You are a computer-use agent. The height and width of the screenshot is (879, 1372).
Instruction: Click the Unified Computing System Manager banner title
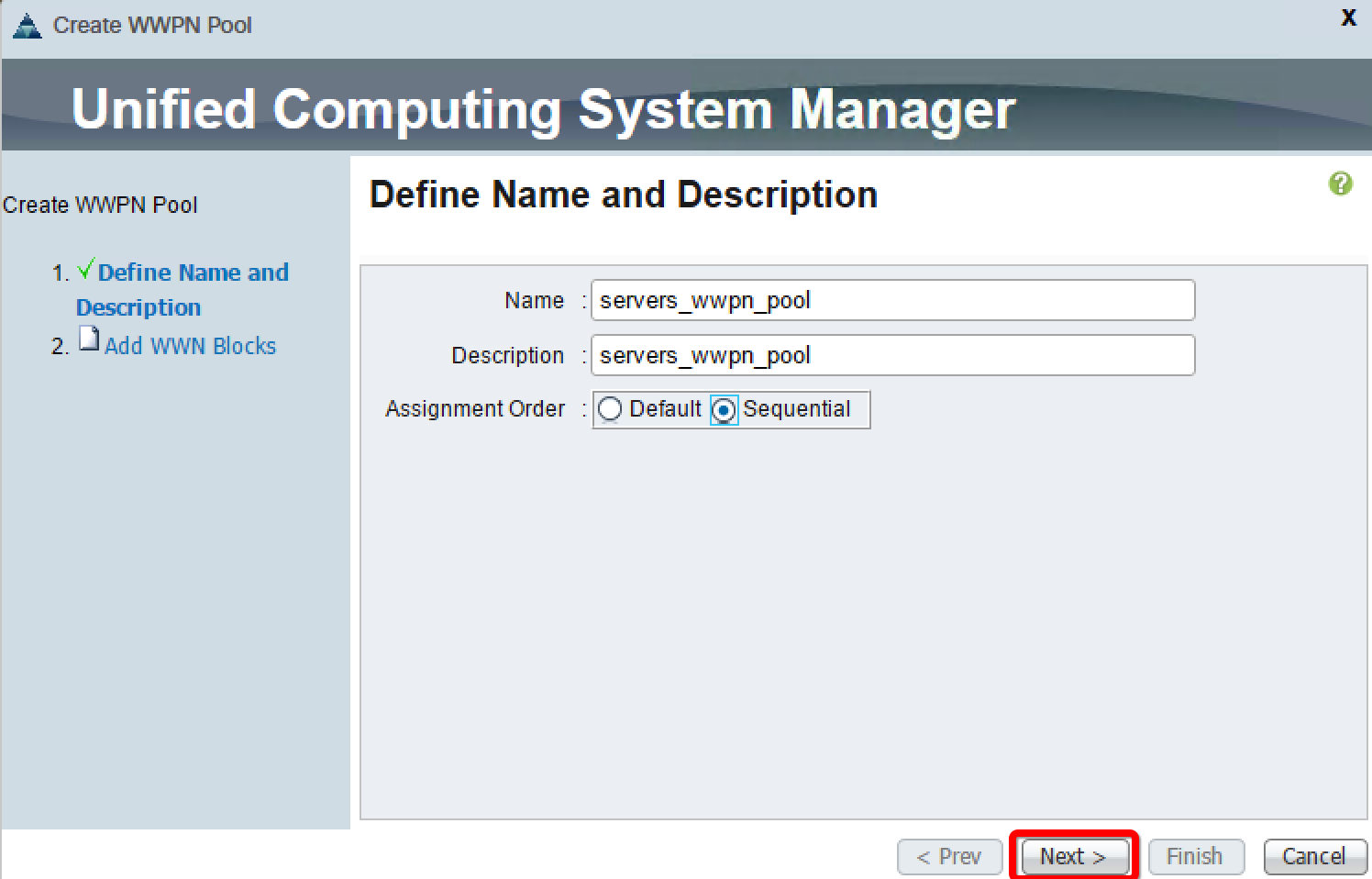click(543, 109)
